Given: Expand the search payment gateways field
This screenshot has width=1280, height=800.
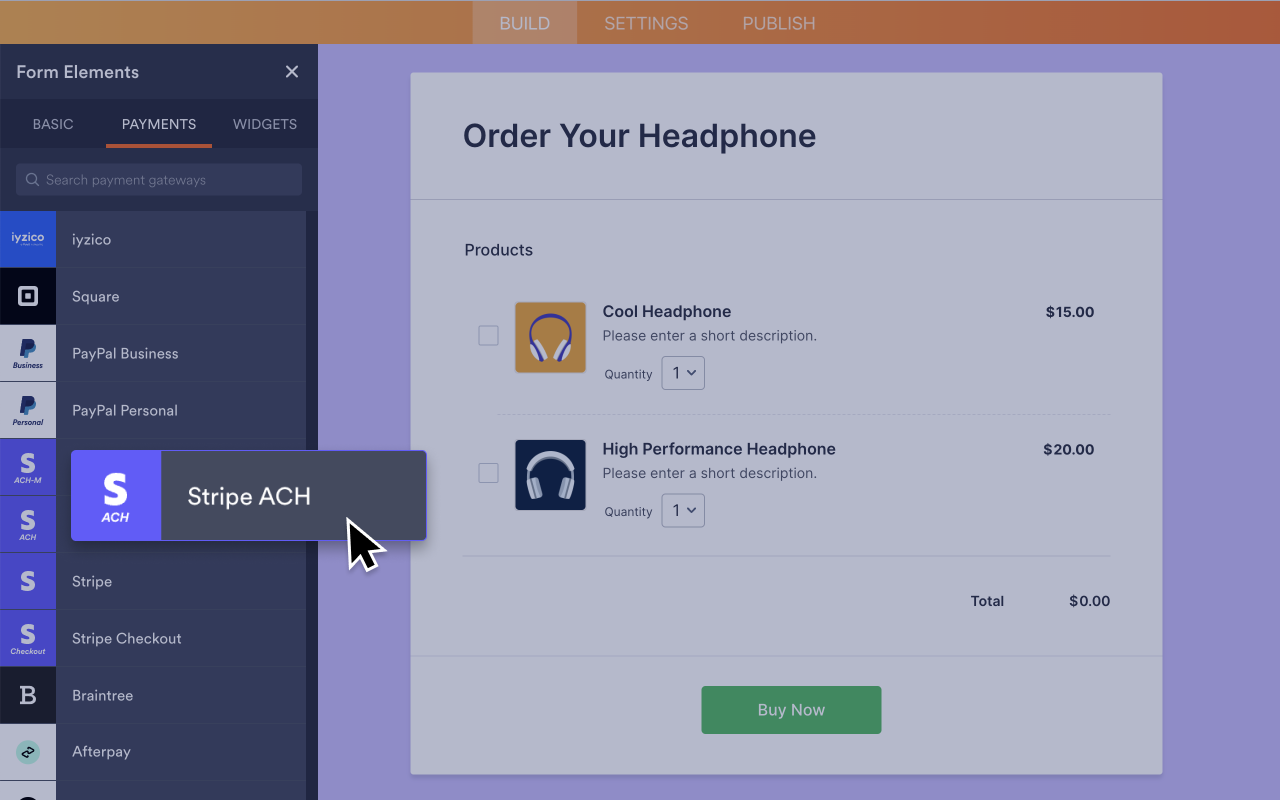Looking at the screenshot, I should tap(157, 179).
